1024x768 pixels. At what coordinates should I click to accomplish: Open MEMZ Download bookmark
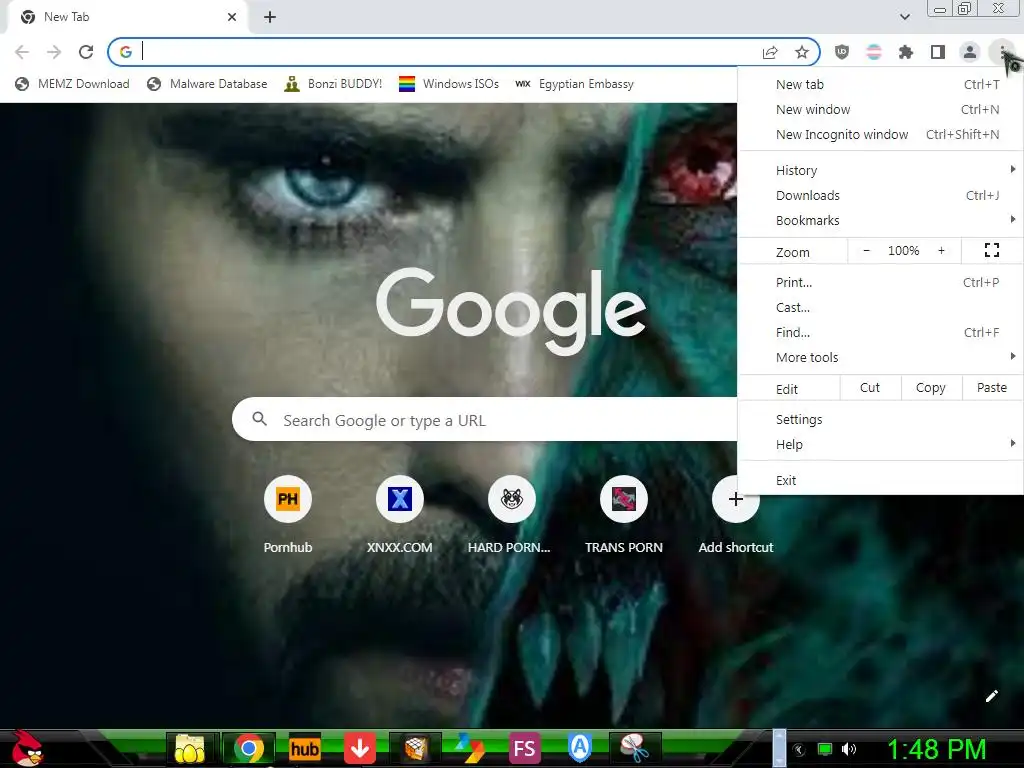[72, 84]
